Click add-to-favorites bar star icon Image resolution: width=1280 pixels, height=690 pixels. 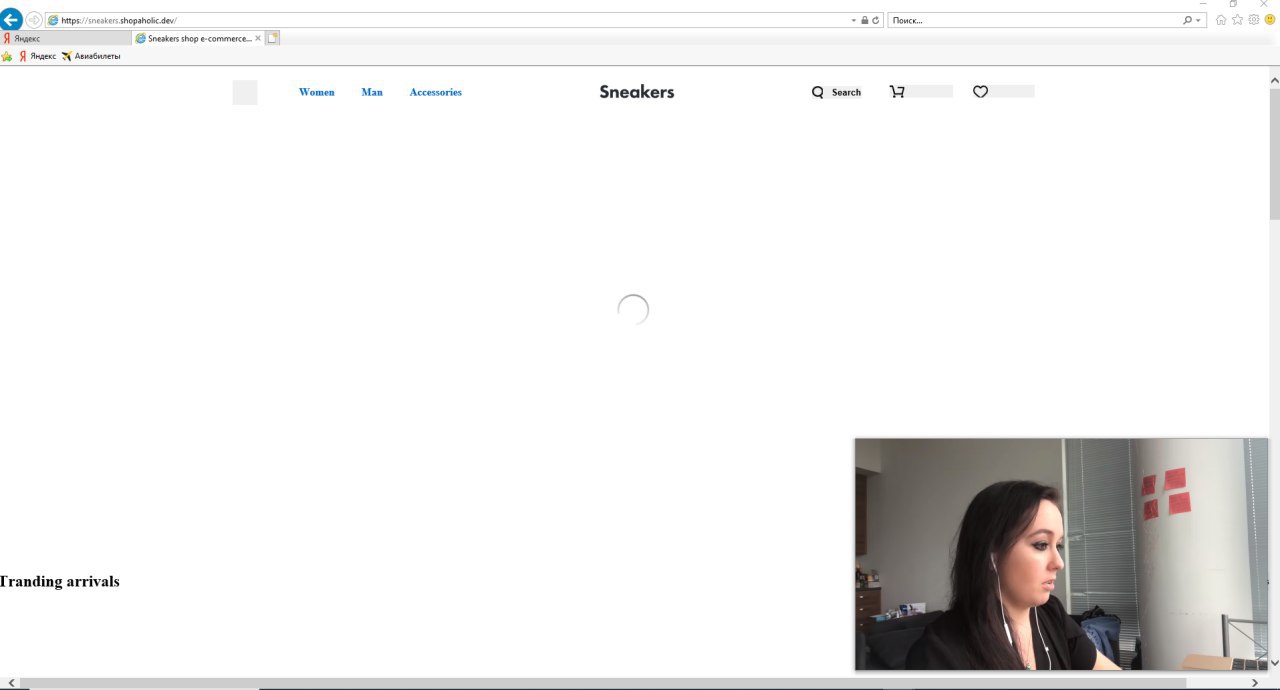7,56
